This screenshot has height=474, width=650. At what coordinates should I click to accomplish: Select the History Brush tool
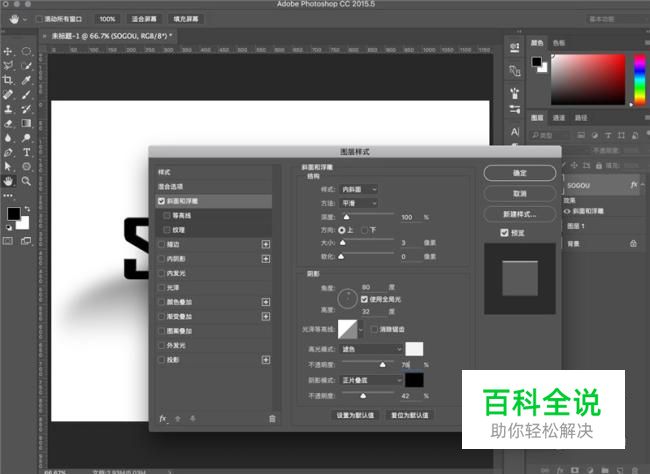click(x=26, y=109)
